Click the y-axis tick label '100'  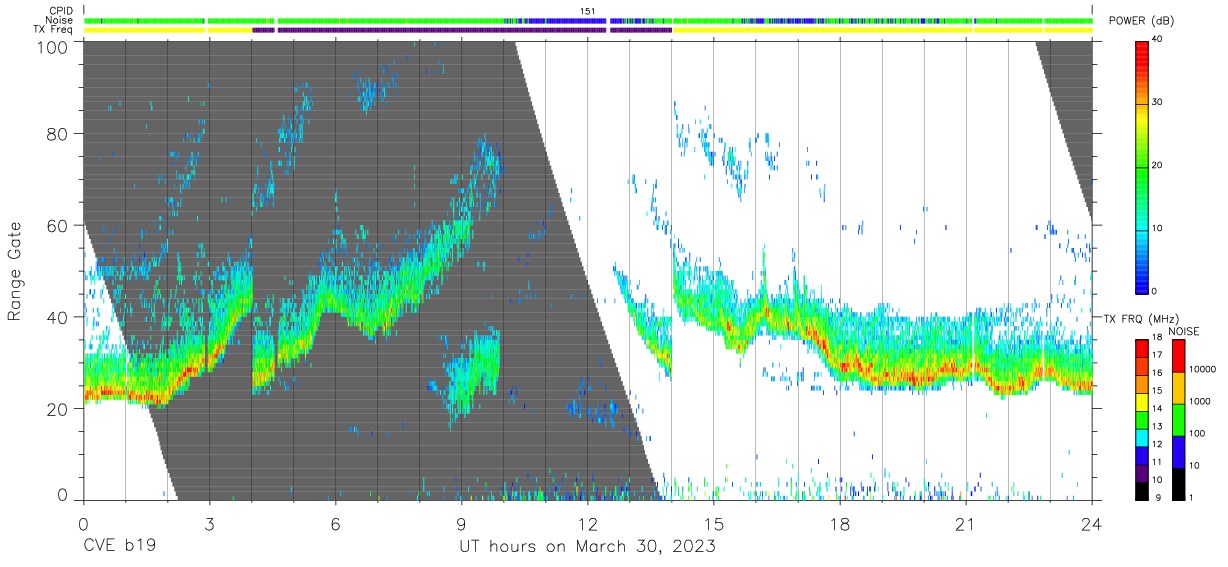(x=54, y=46)
